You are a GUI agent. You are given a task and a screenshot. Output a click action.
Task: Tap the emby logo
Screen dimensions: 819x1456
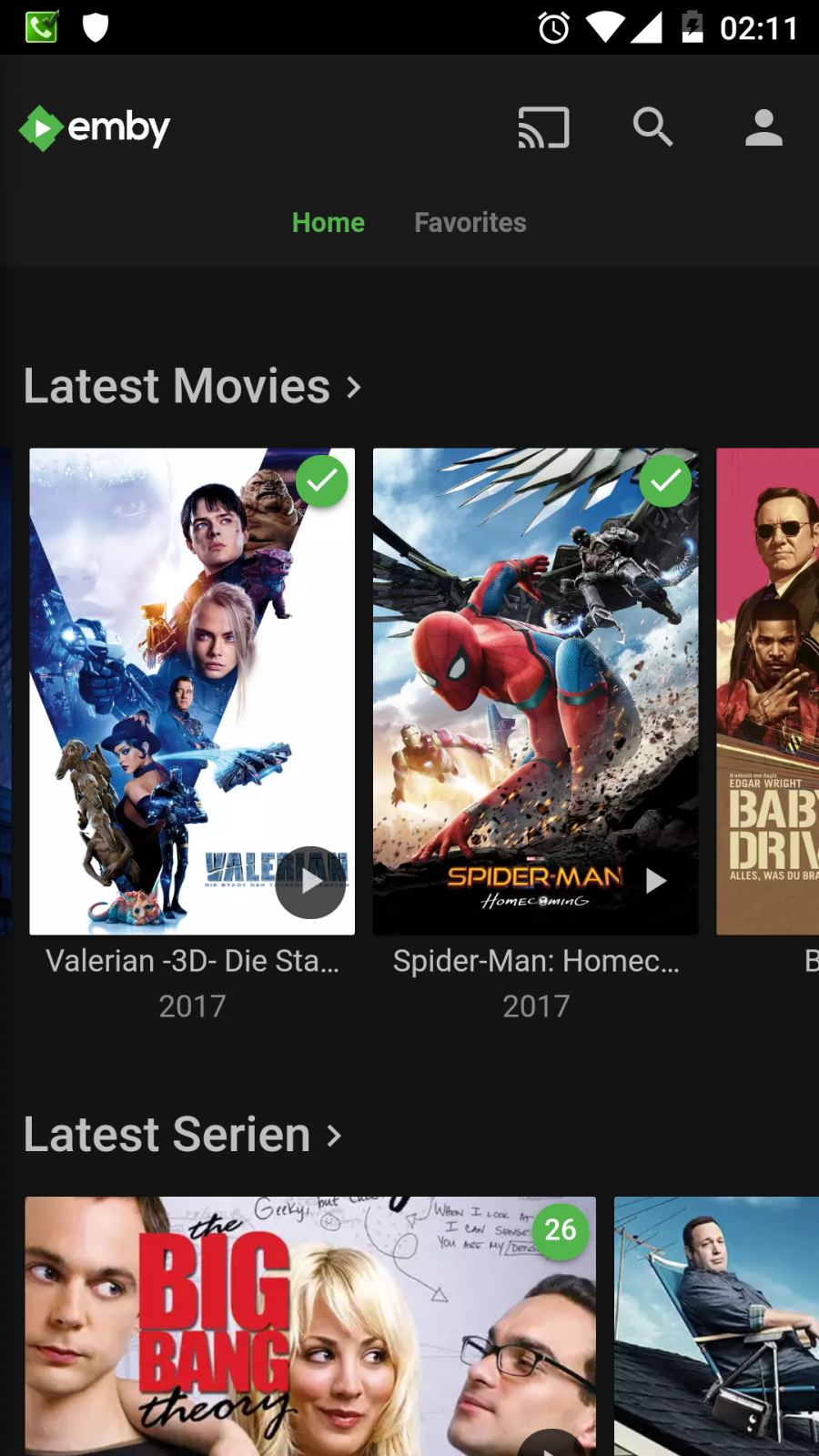tap(95, 128)
